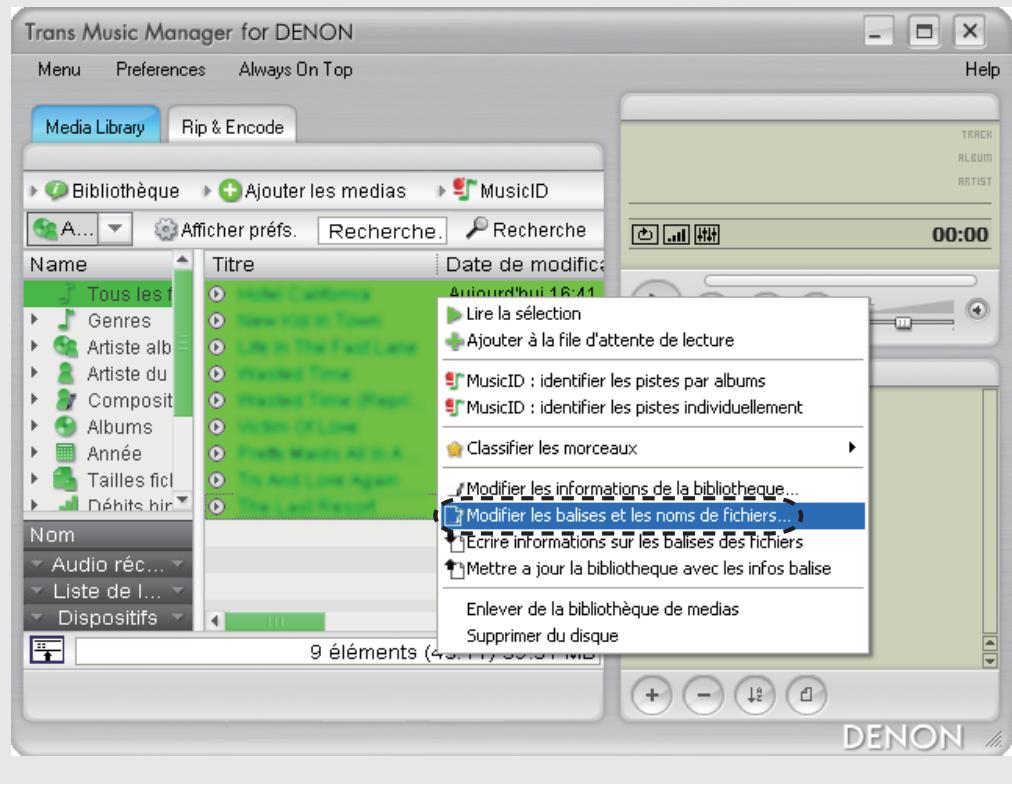Select the Compositeur icon
The height and width of the screenshot is (790, 1012).
(x=65, y=400)
